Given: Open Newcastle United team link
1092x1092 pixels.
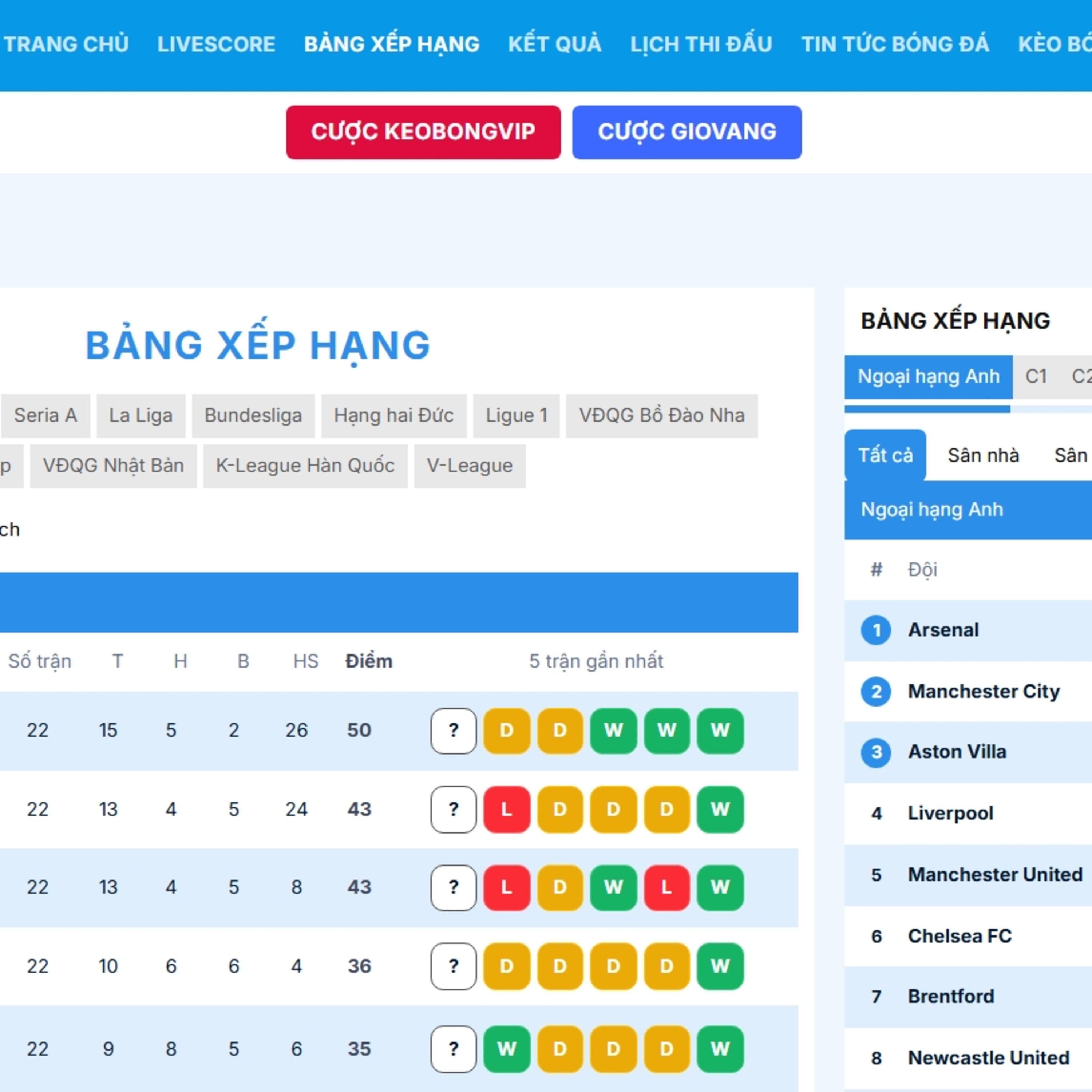Looking at the screenshot, I should coord(989,1057).
